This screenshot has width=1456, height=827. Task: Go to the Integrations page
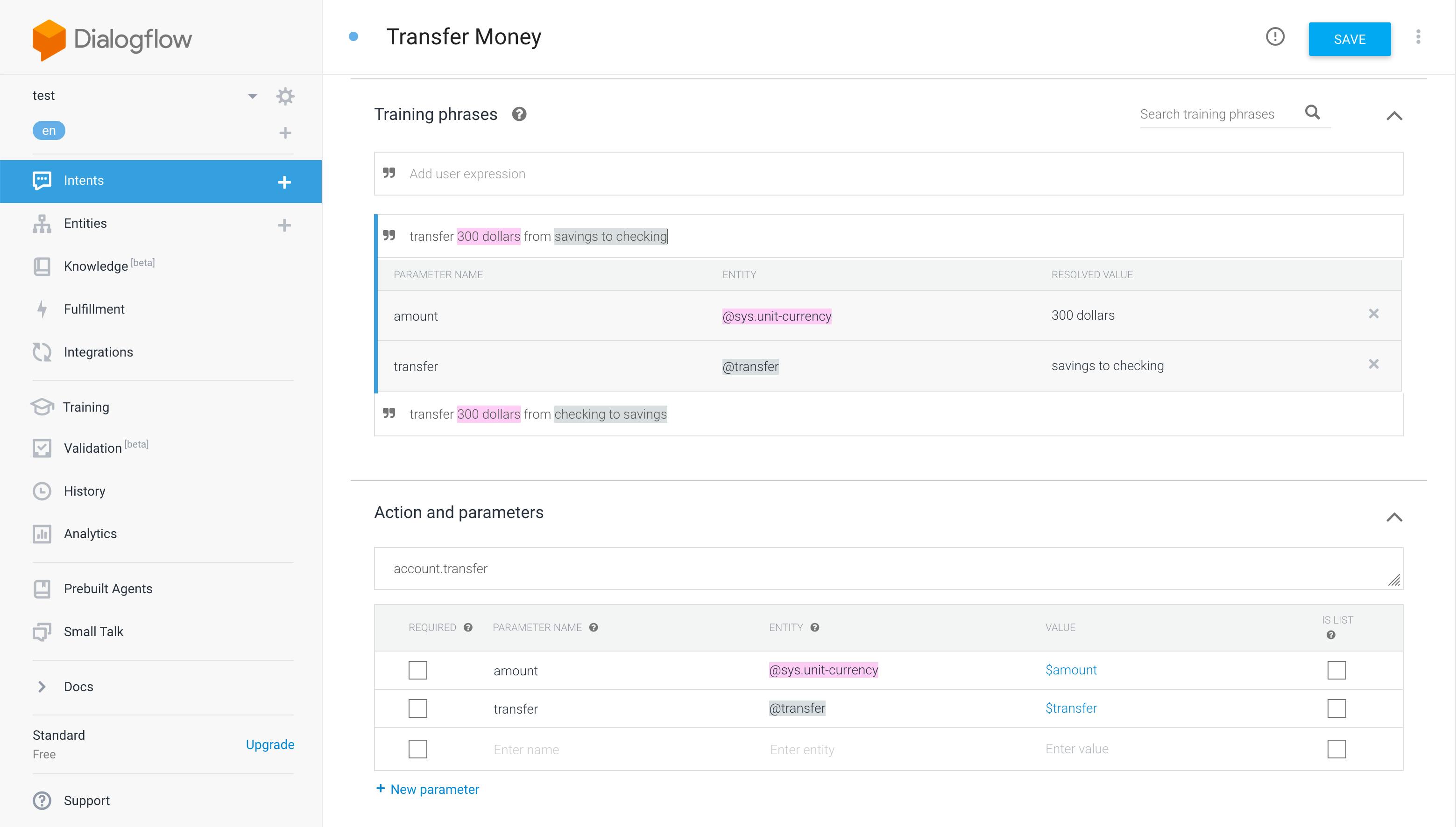coord(98,352)
